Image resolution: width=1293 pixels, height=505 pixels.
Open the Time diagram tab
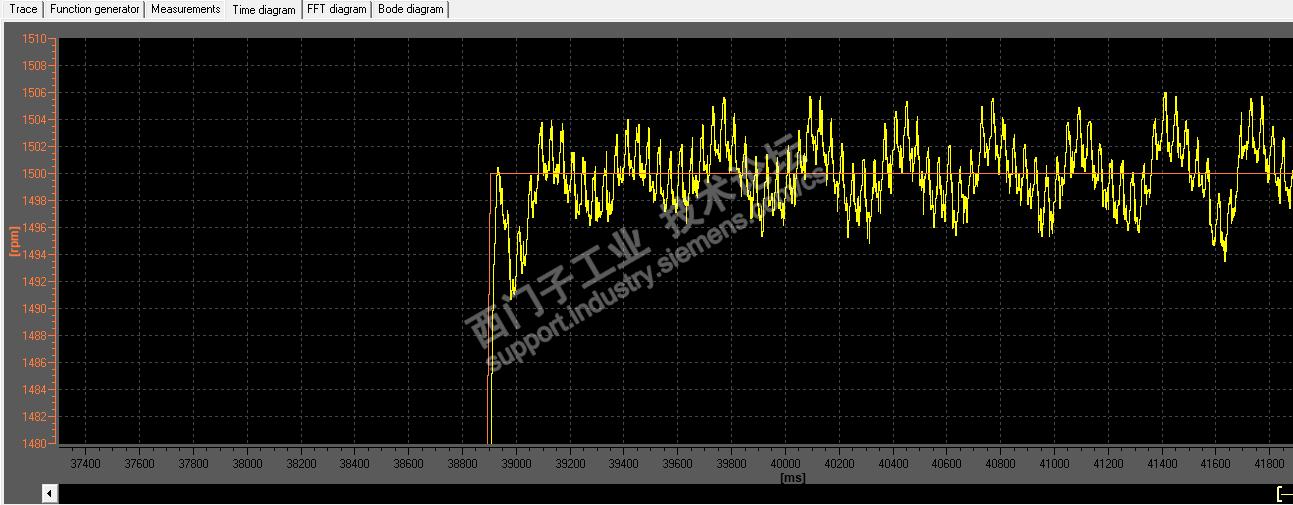[264, 10]
